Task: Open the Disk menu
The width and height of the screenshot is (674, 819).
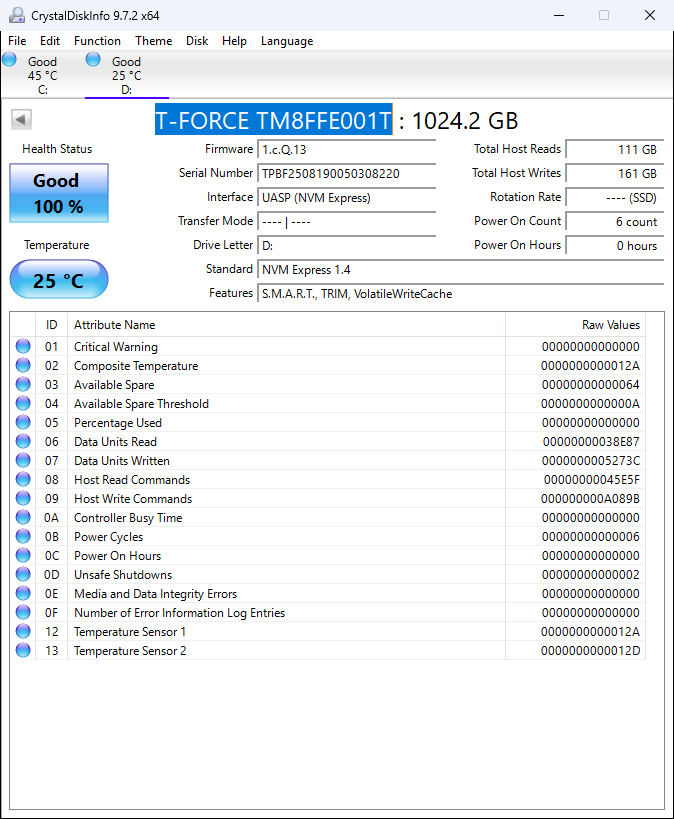Action: point(197,41)
